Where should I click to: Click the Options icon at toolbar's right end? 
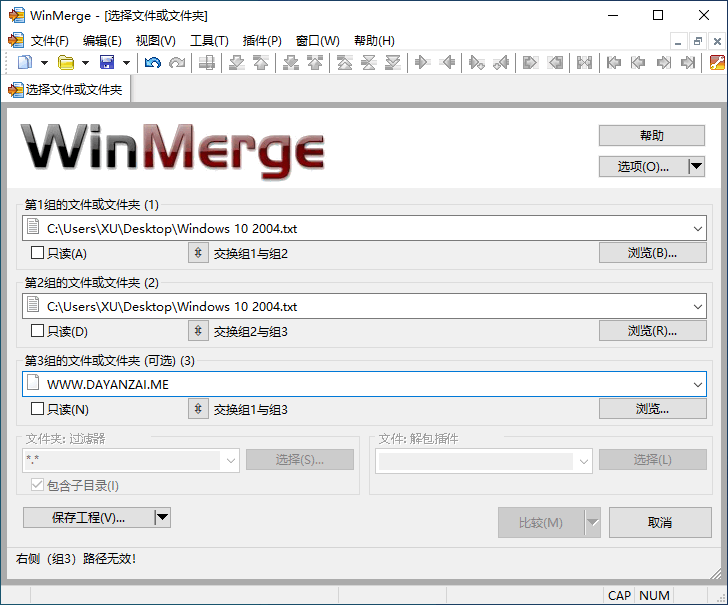[x=717, y=63]
